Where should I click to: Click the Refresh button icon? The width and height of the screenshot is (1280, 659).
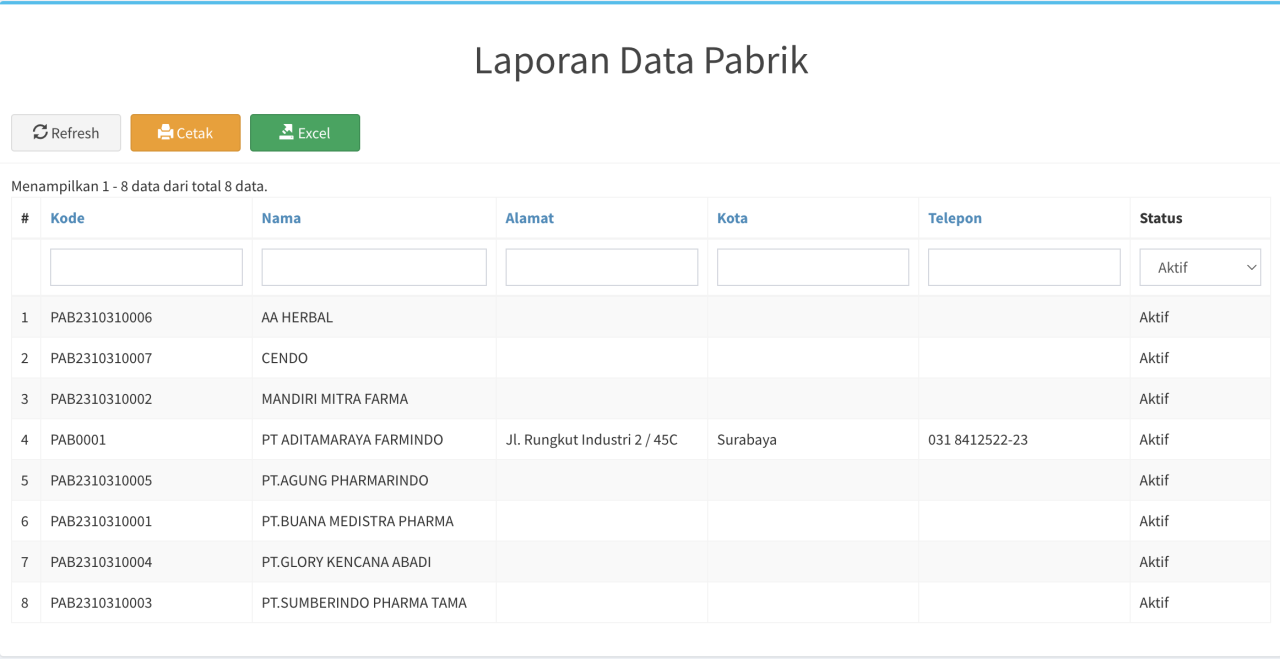click(40, 132)
